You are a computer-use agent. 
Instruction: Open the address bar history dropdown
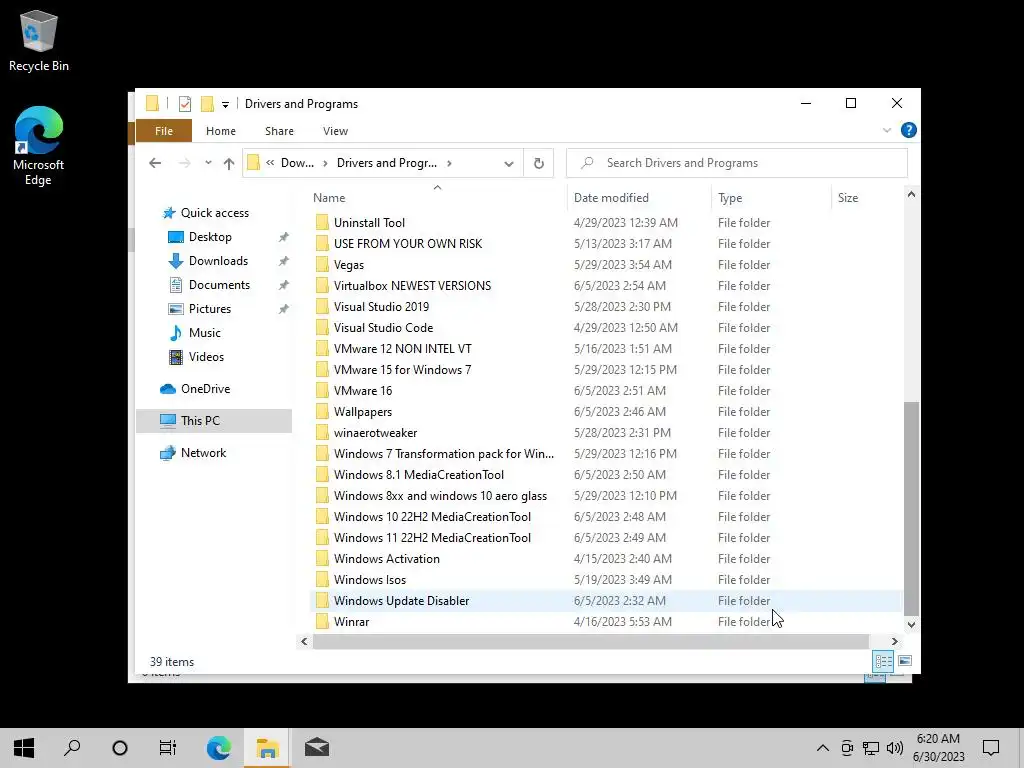click(509, 163)
